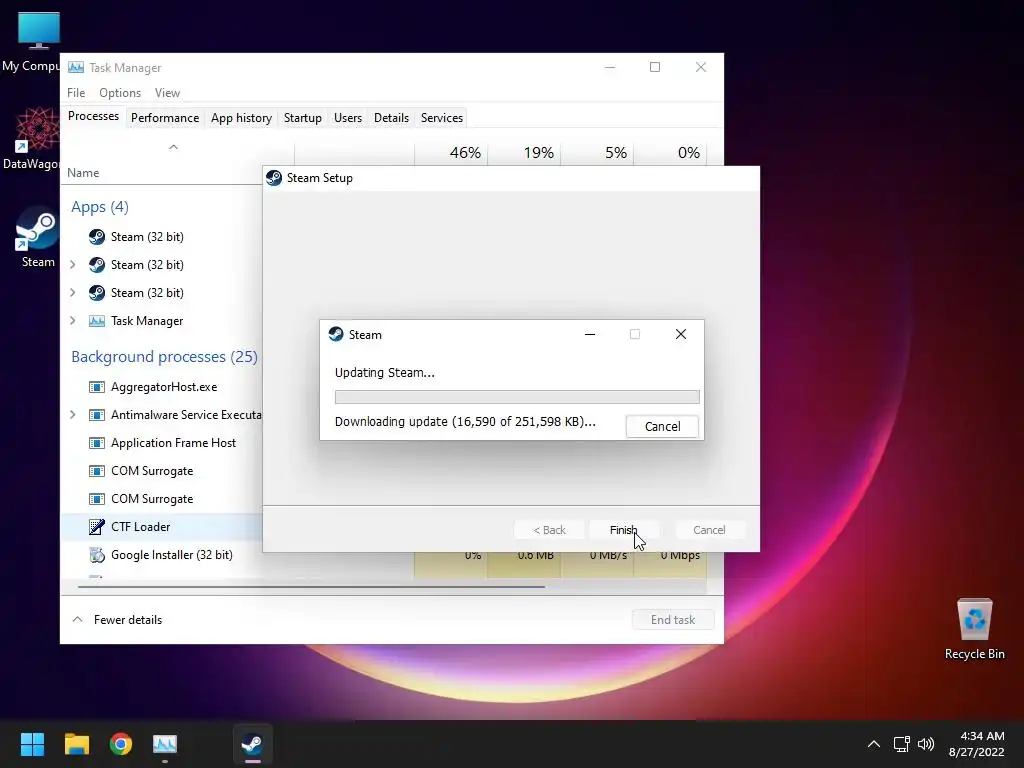
Task: Select Steam icon in the taskbar
Action: point(253,744)
